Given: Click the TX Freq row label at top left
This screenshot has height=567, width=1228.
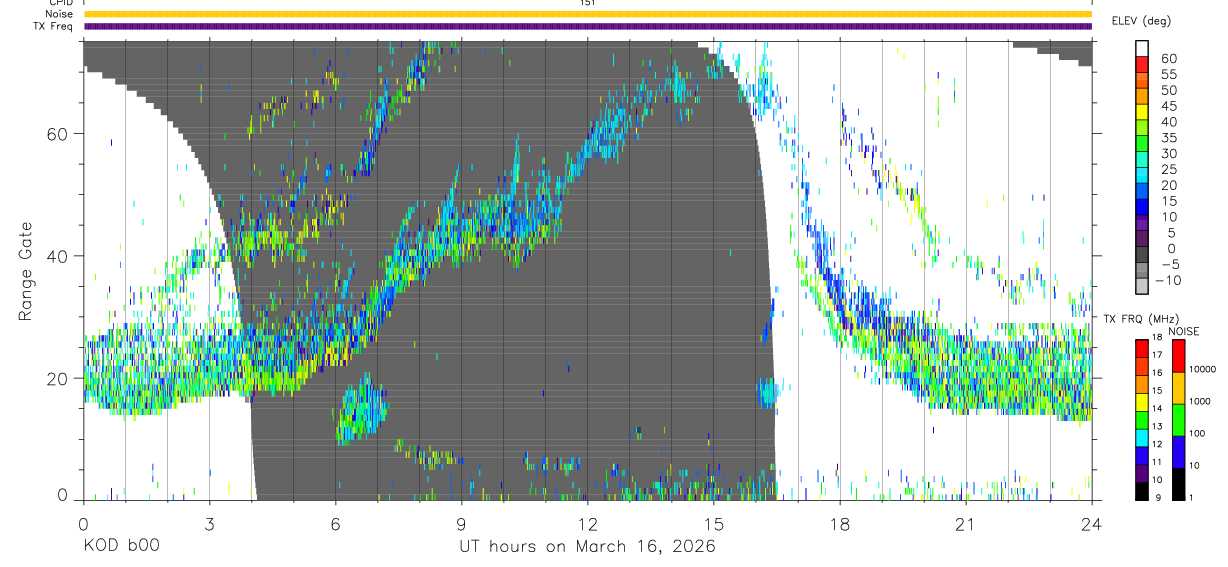Looking at the screenshot, I should click(54, 26).
